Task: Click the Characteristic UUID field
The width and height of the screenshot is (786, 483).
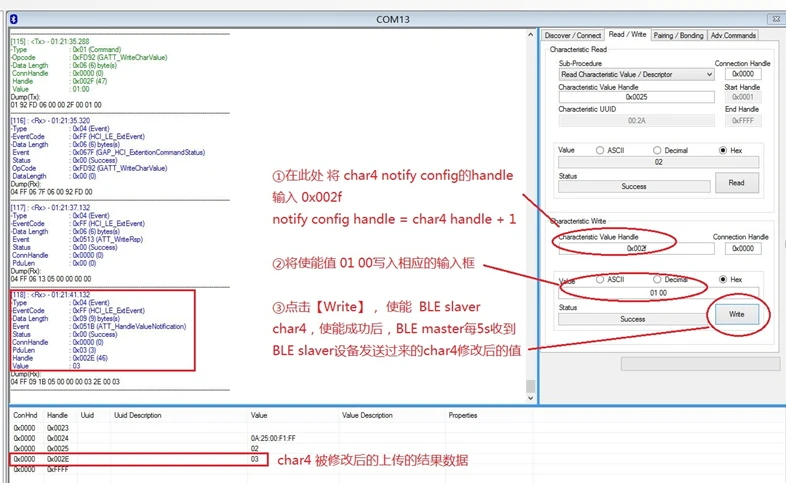Action: point(636,121)
